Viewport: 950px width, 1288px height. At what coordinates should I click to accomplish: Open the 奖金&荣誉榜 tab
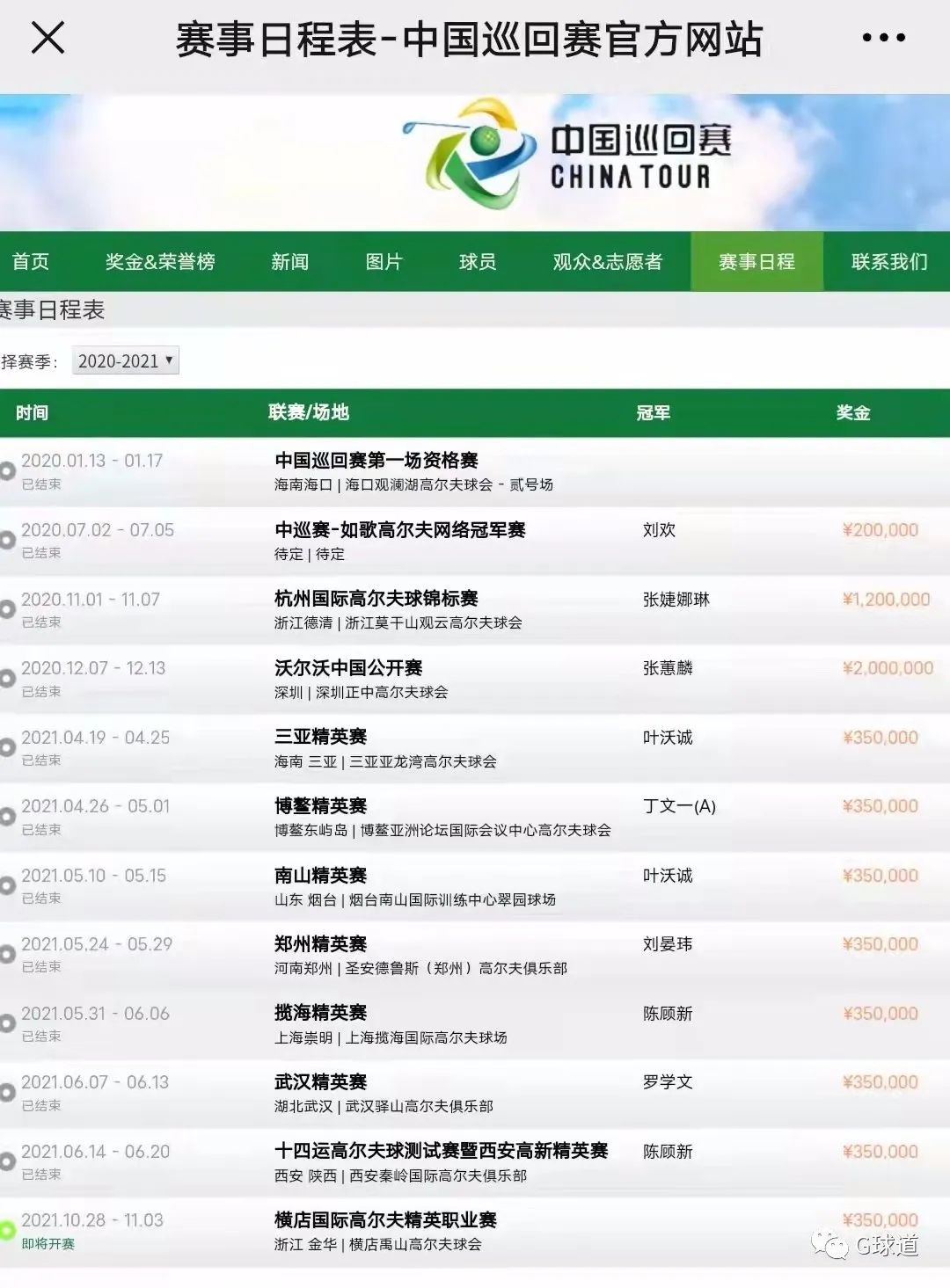[x=160, y=261]
